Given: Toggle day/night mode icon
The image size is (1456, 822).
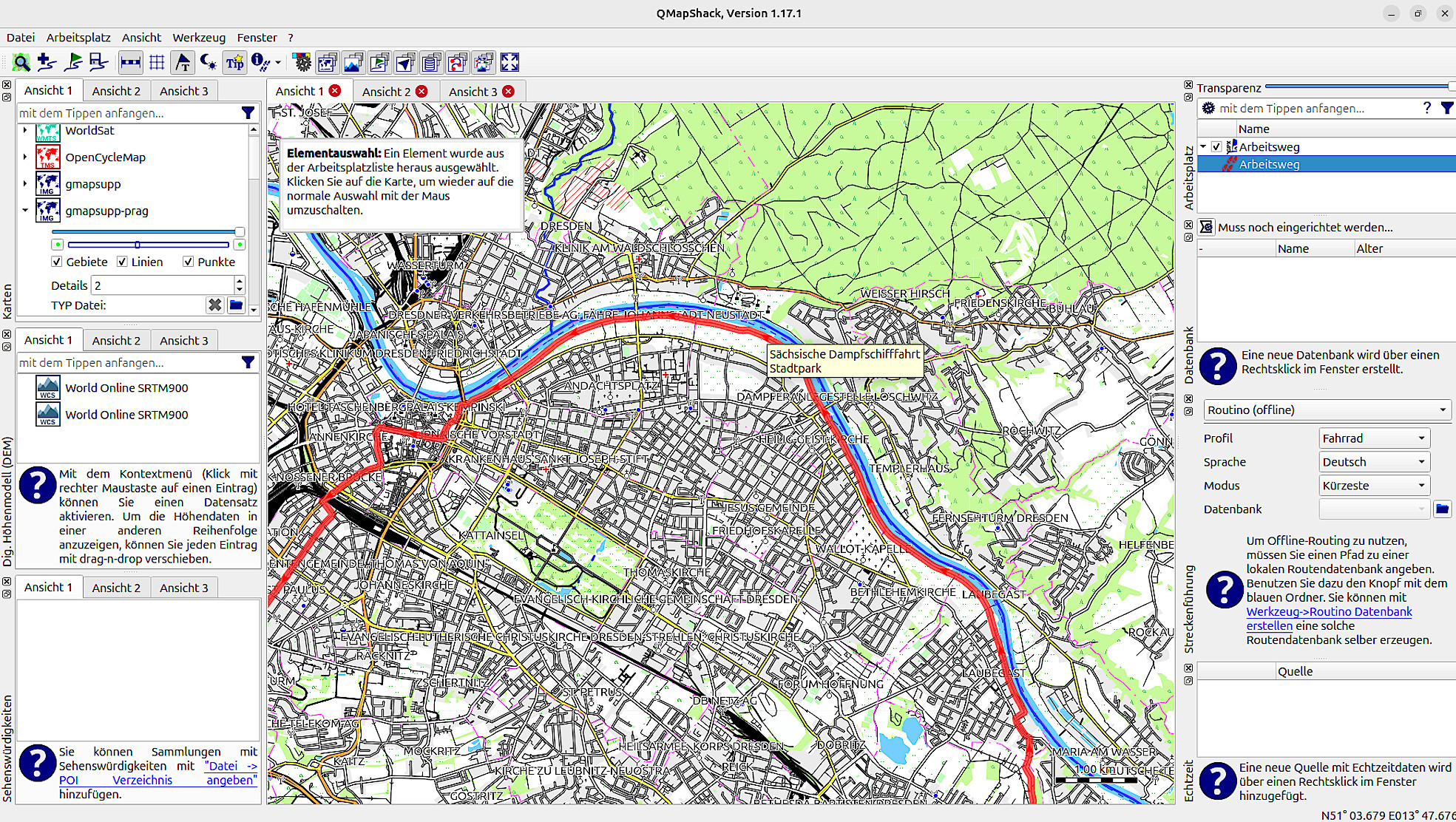Looking at the screenshot, I should coord(209,63).
